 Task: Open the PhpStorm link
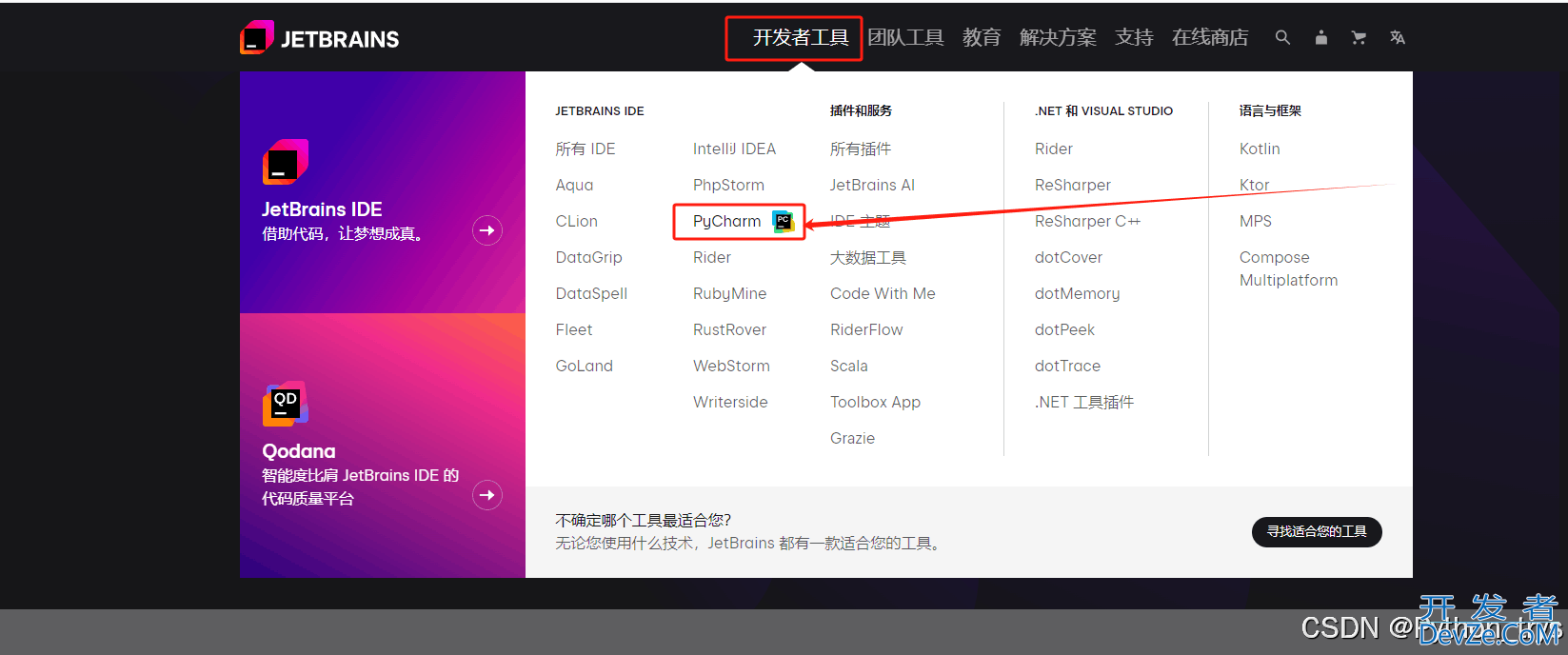[728, 185]
